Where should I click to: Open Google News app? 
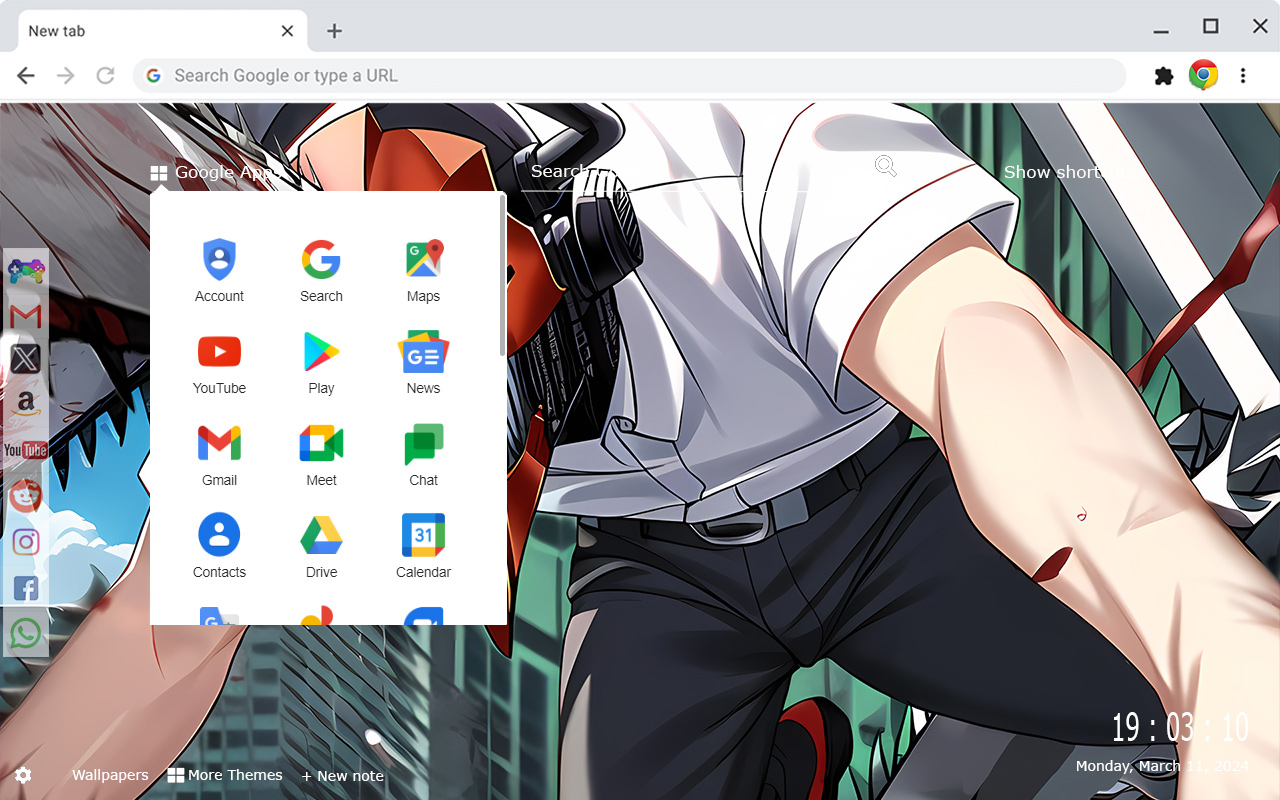(423, 363)
